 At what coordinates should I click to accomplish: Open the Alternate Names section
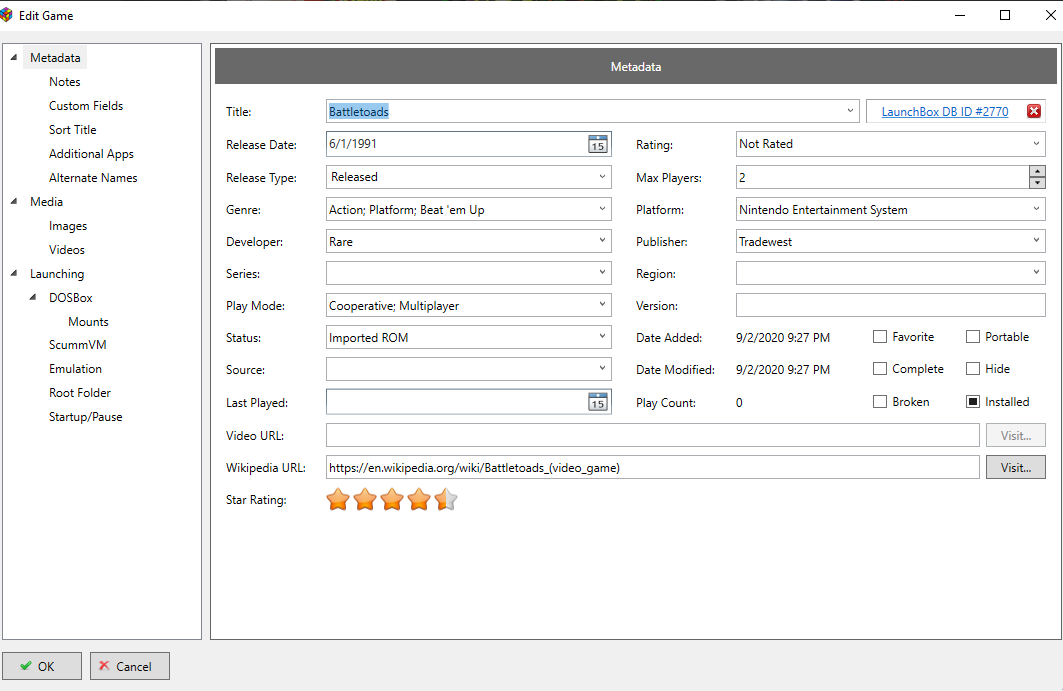[x=93, y=178]
